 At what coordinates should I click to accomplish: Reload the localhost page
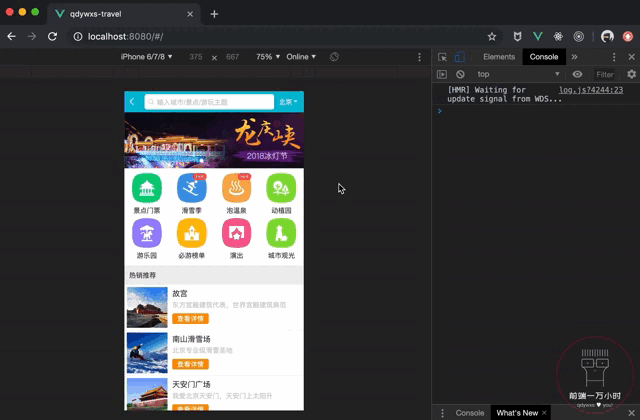click(52, 37)
